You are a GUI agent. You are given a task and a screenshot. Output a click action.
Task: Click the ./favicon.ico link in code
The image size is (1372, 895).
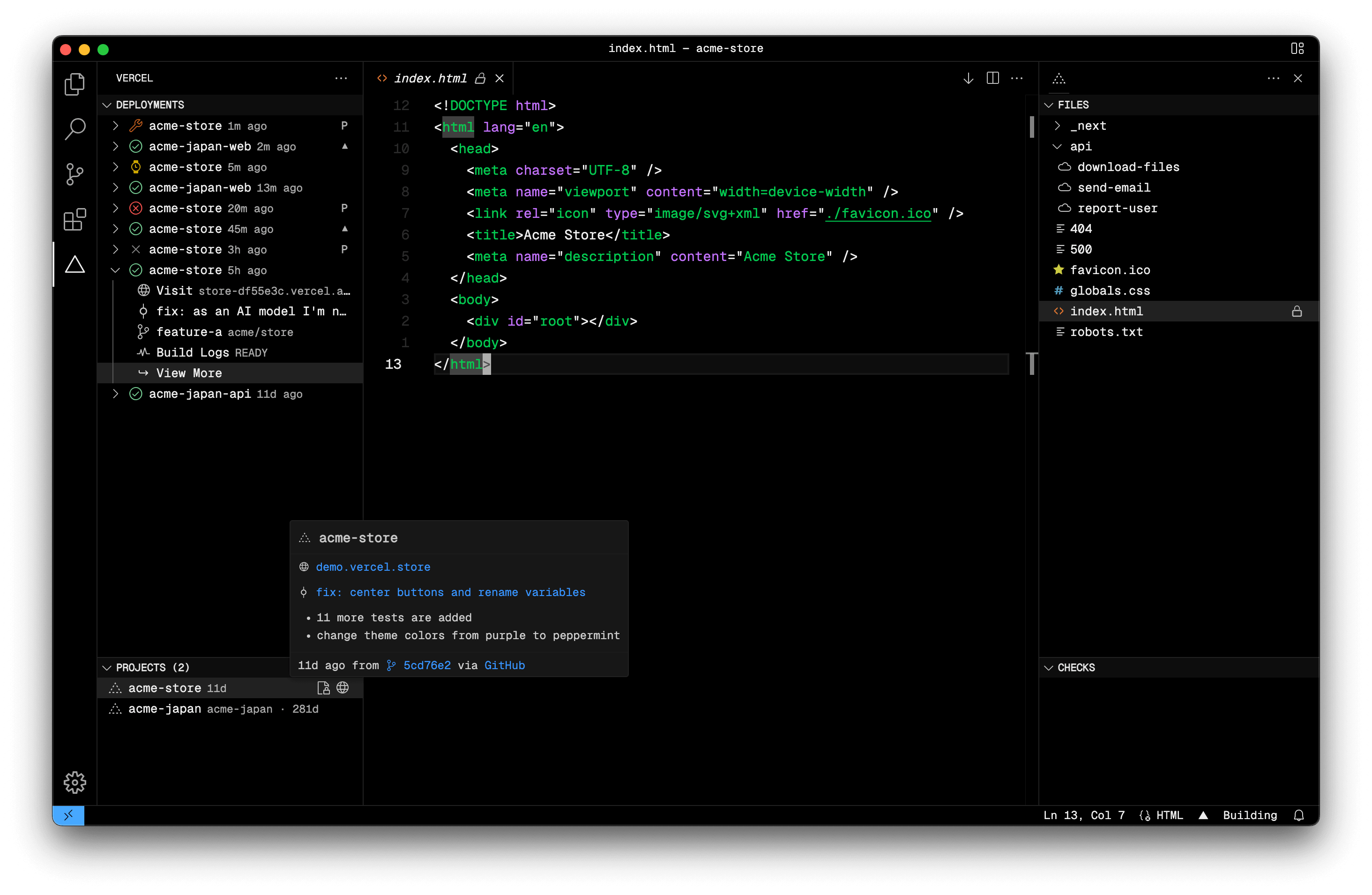(878, 213)
